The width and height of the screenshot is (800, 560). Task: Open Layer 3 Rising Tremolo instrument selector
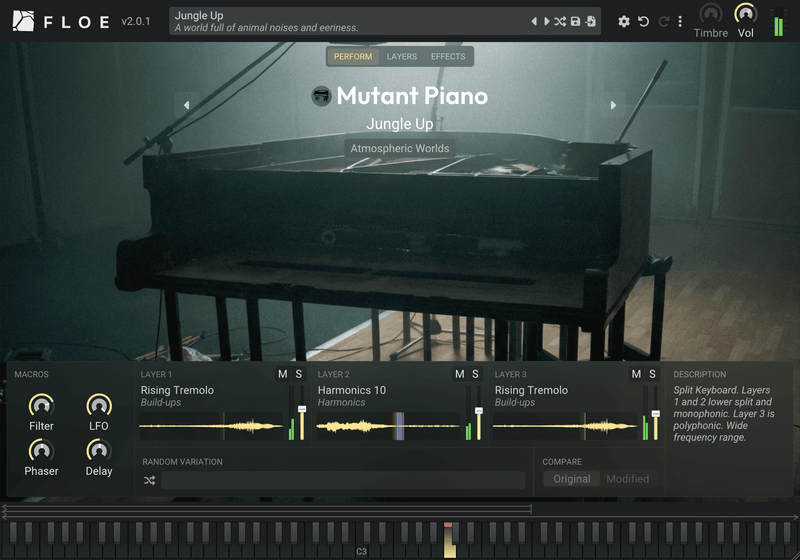click(531, 390)
